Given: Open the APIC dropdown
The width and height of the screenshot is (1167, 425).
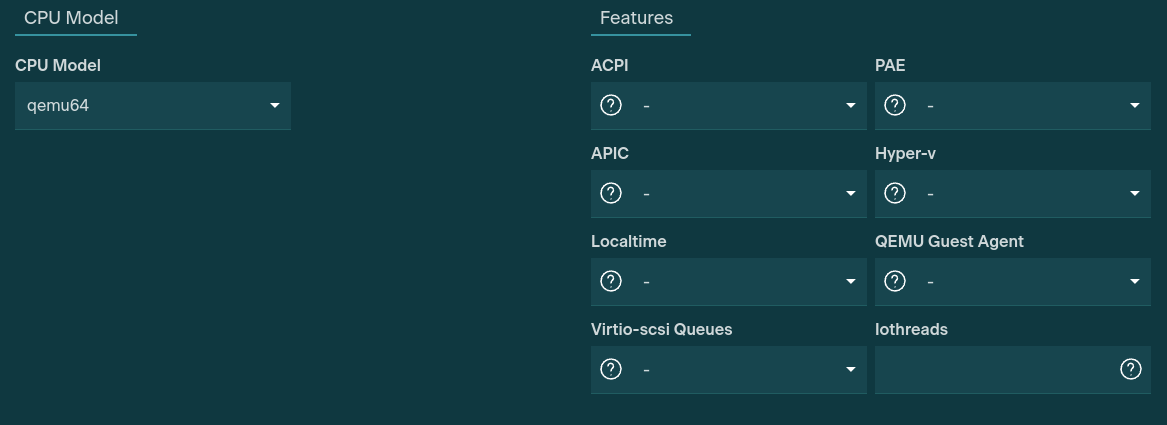Looking at the screenshot, I should point(851,193).
